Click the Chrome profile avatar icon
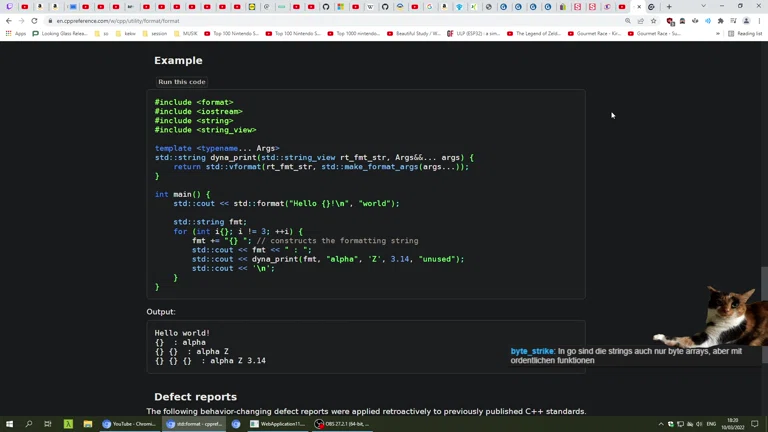This screenshot has width=768, height=432. coord(746,20)
